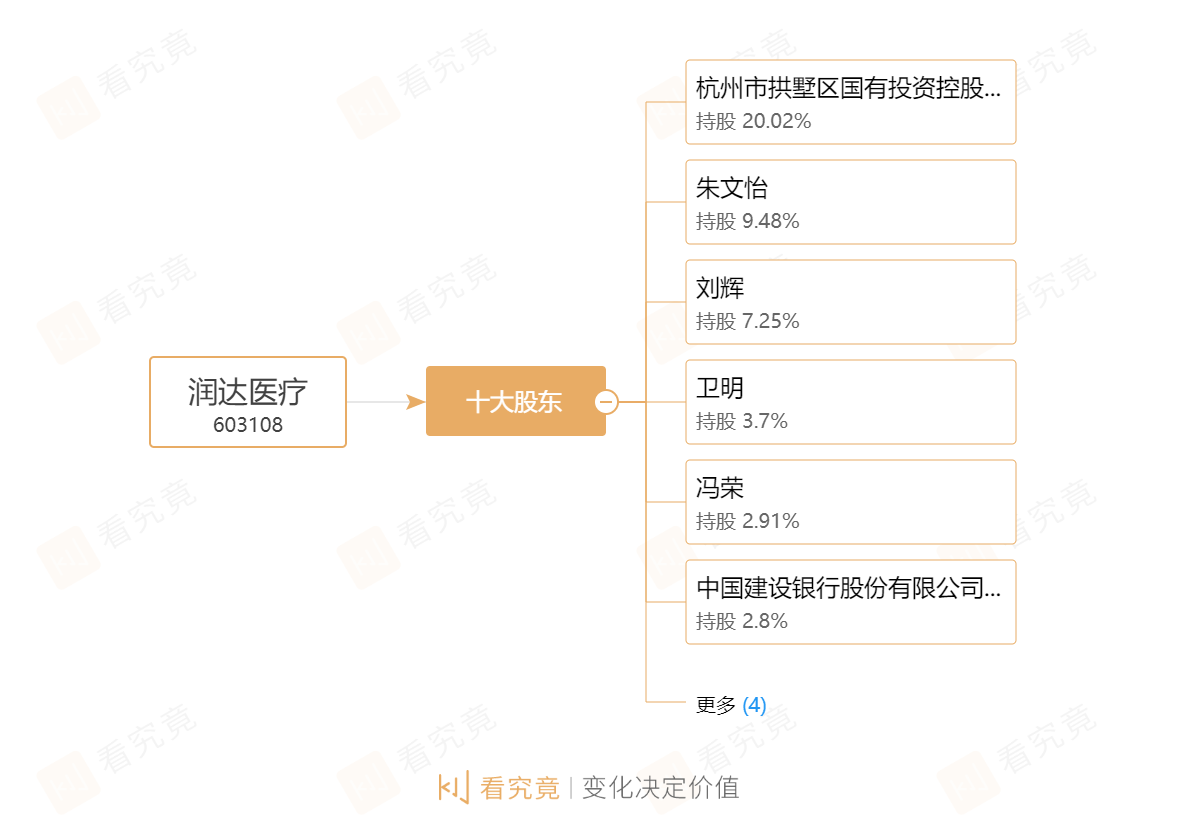Expand the 更多 (4) shareholders link
Viewport: 1178px width, 830px height.
coord(731,705)
